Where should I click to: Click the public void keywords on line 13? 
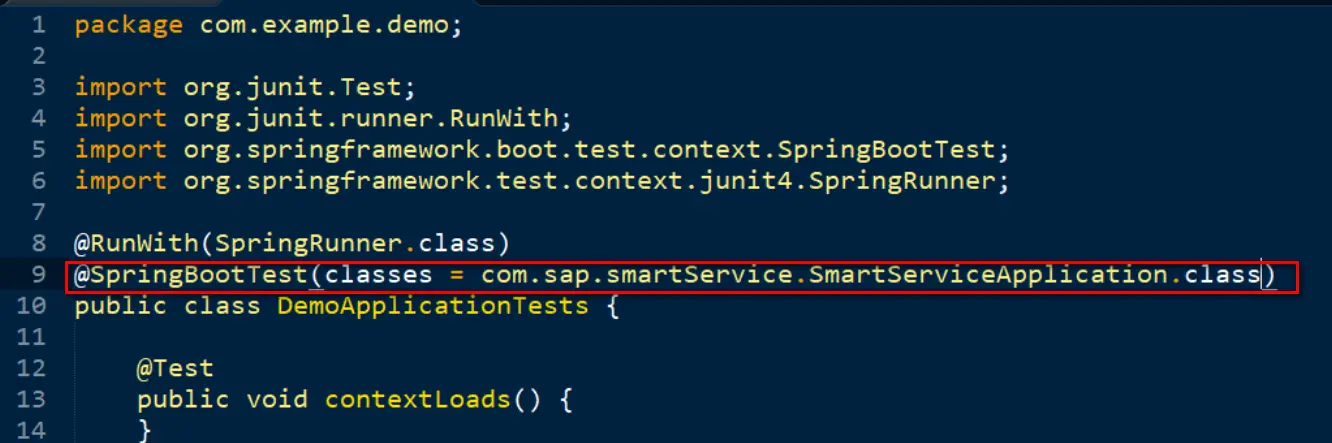coord(222,399)
